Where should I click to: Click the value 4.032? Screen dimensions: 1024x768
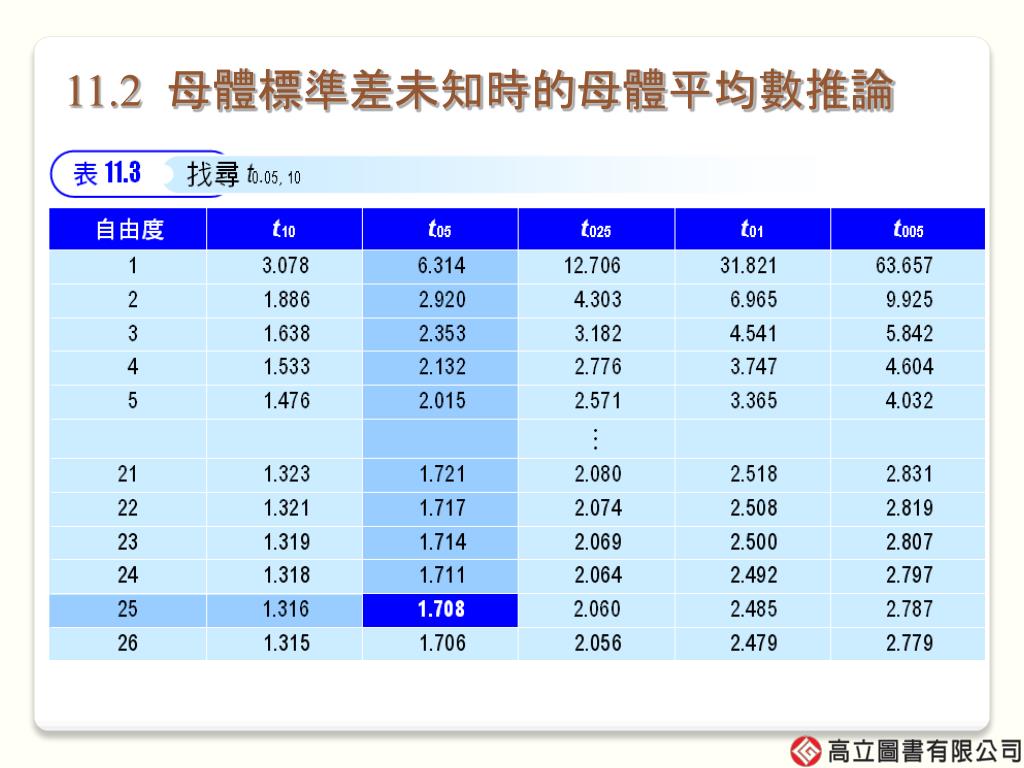(x=909, y=401)
